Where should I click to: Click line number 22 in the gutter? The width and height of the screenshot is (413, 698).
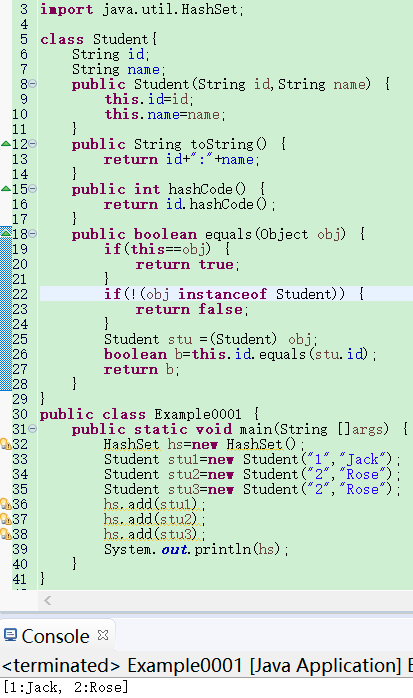click(x=20, y=294)
